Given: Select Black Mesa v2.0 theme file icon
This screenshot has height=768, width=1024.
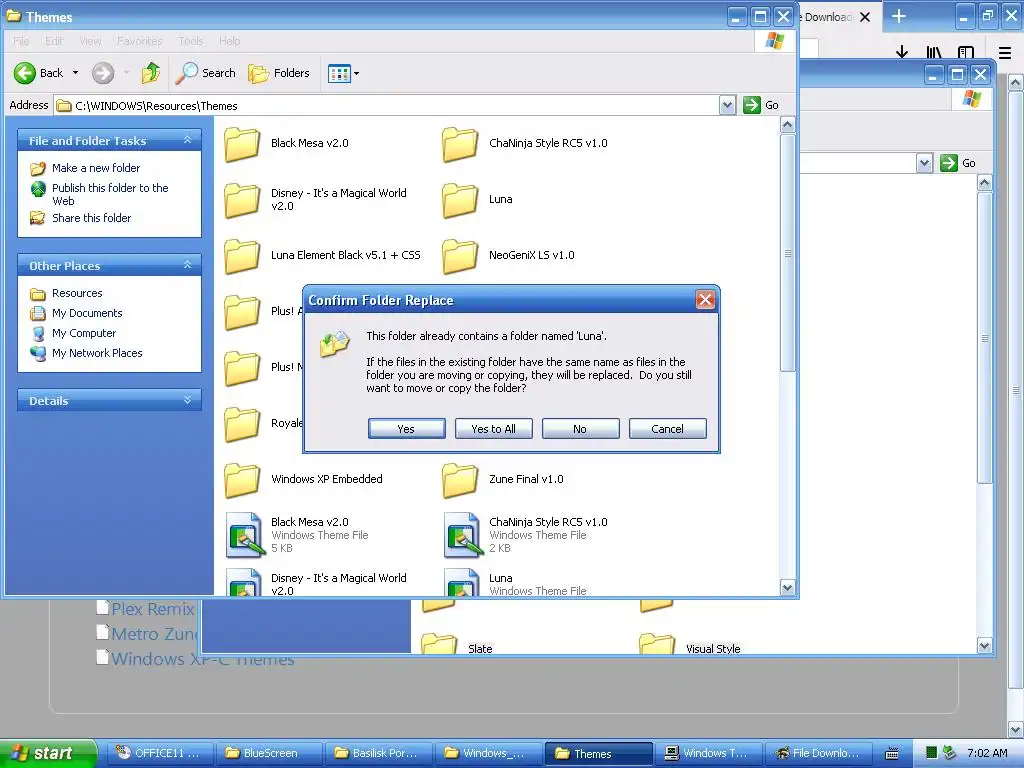Looking at the screenshot, I should (x=244, y=535).
